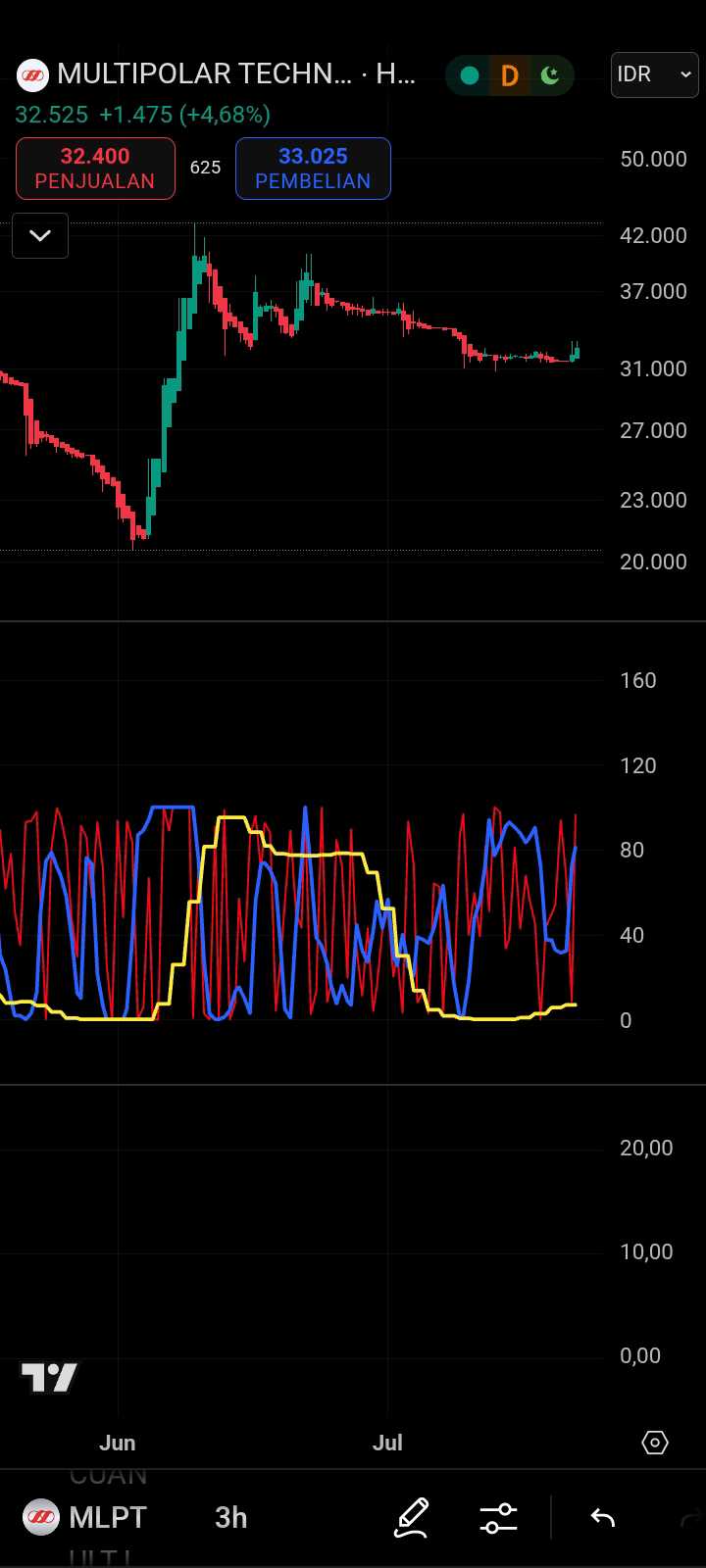Tap the 23.000 price axis label
This screenshot has width=706, height=1568.
(653, 500)
